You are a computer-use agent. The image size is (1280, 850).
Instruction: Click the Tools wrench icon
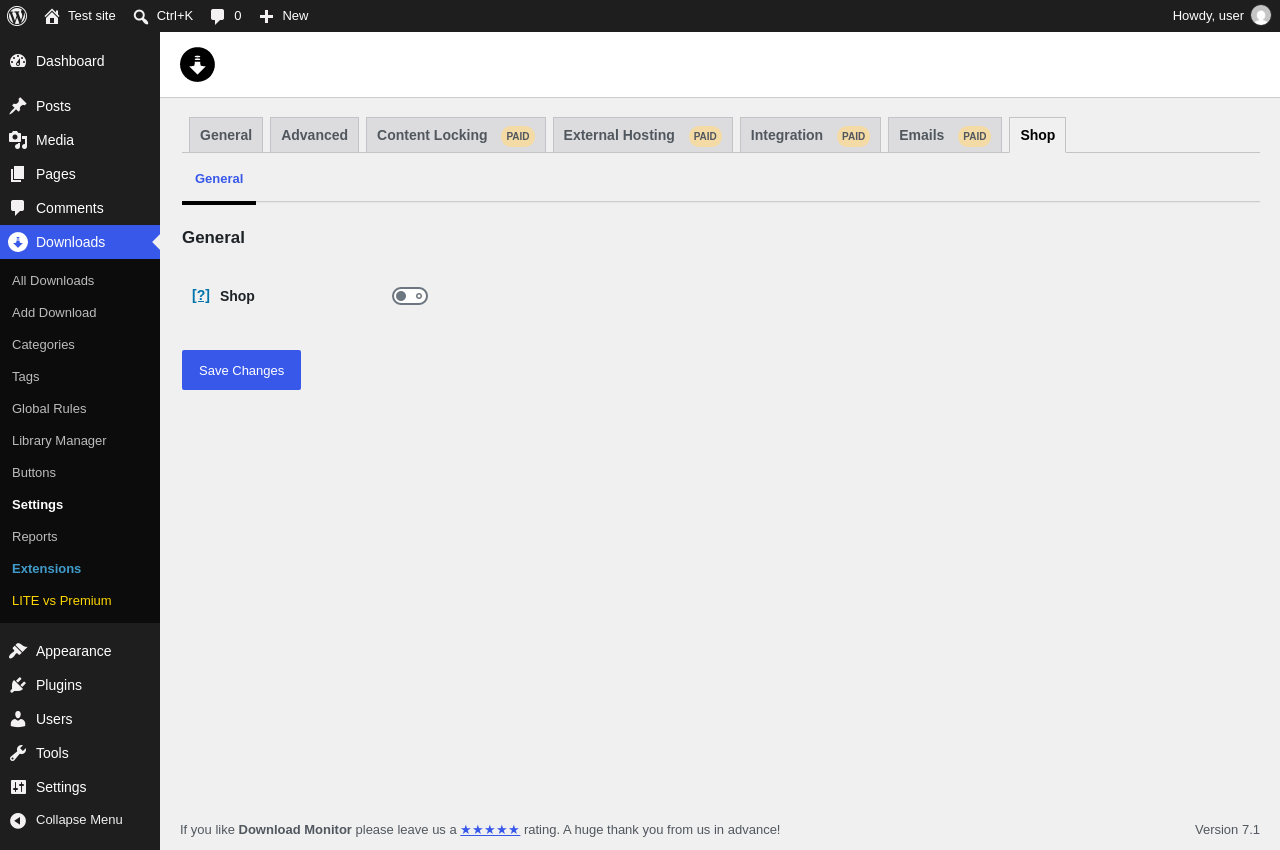click(x=18, y=753)
